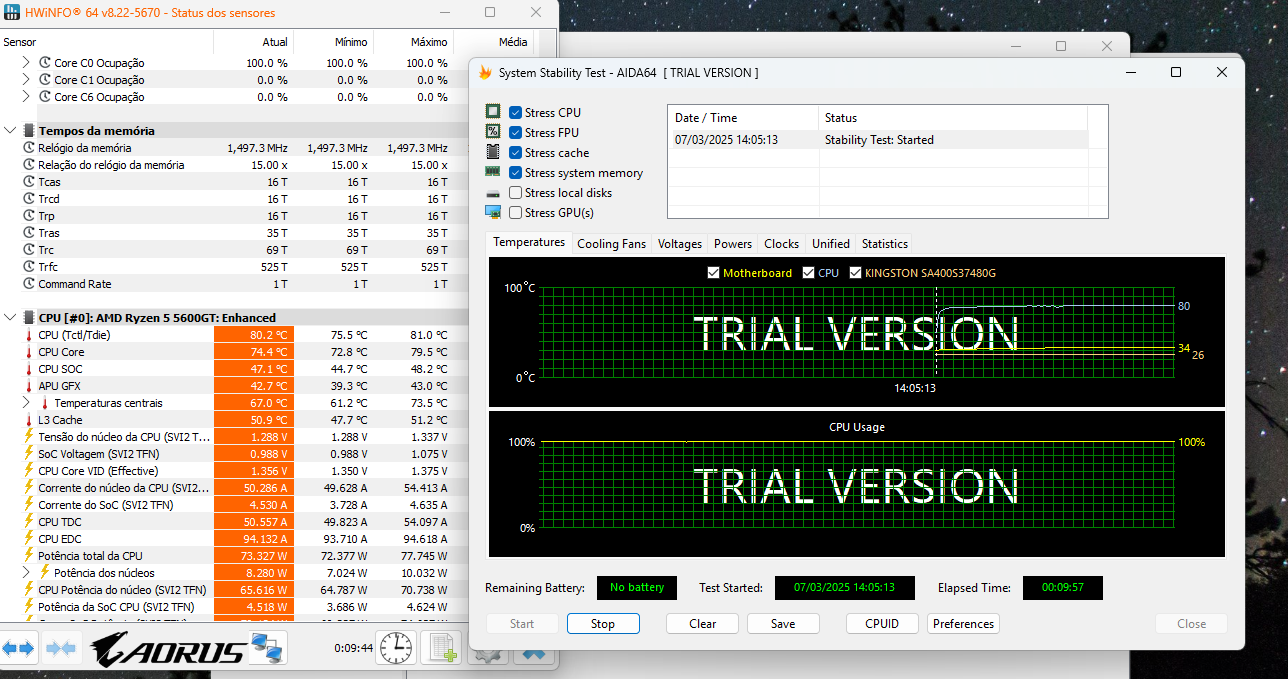
Task: Click lightning icon beside Potência total da CPU
Action: point(28,556)
